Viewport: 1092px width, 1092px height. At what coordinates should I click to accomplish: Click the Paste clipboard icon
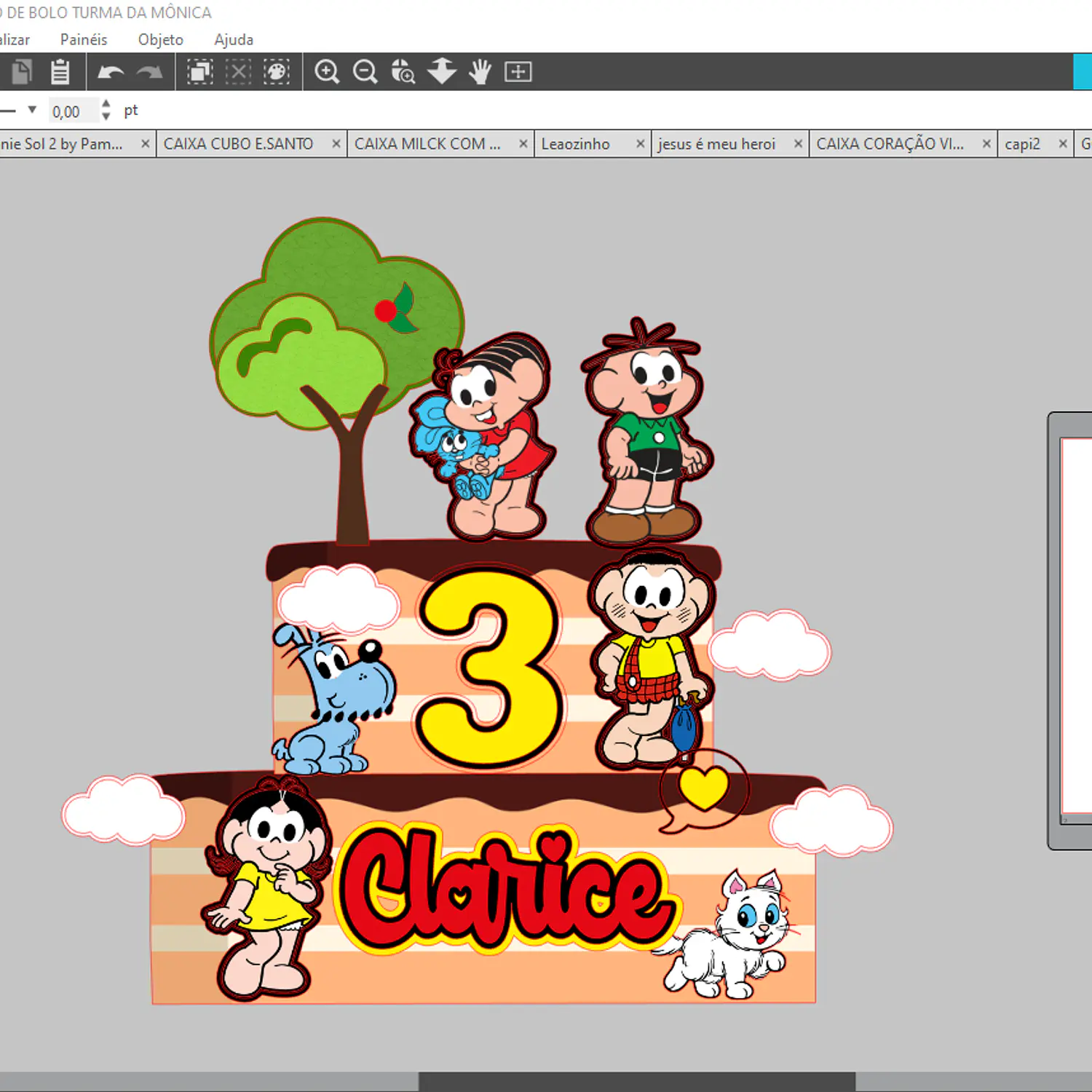point(60,71)
